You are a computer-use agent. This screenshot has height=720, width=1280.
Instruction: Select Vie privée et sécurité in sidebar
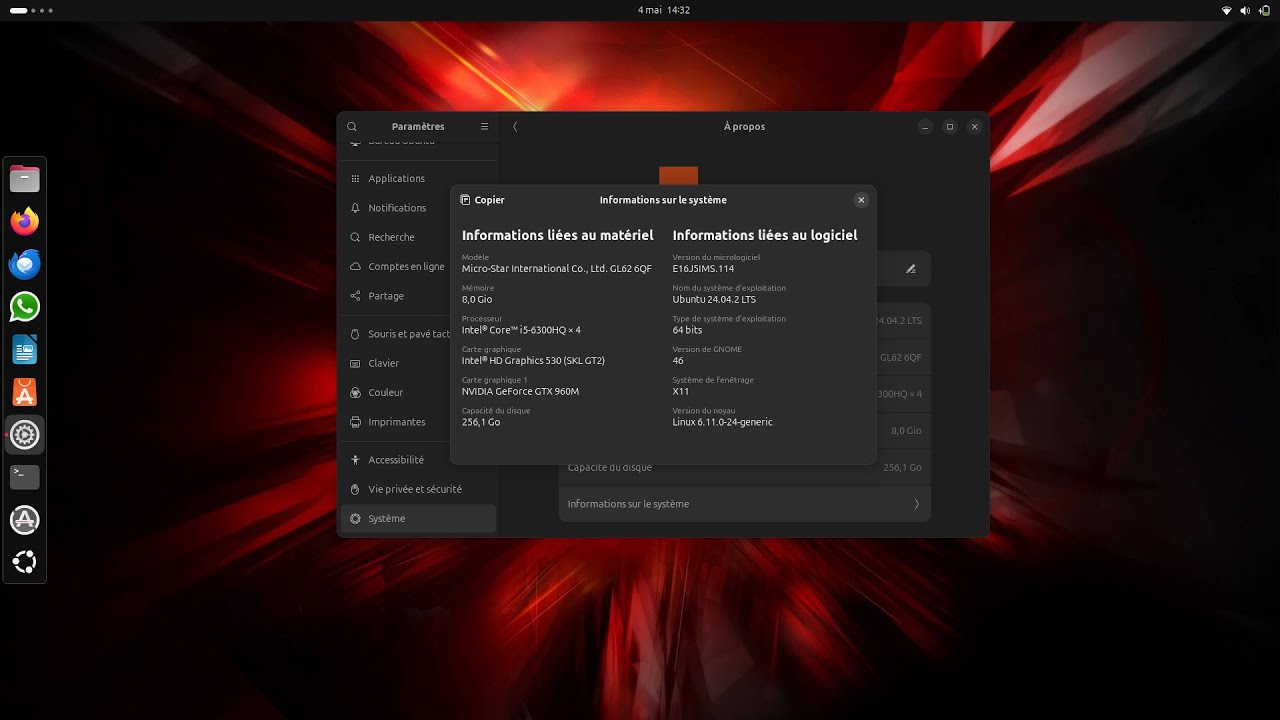(x=418, y=489)
